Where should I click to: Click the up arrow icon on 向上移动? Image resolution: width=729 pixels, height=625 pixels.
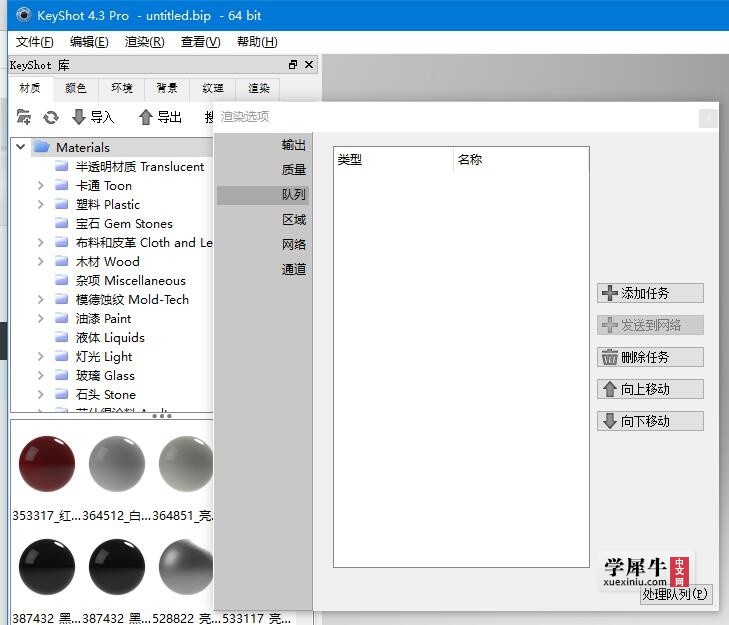coord(610,389)
